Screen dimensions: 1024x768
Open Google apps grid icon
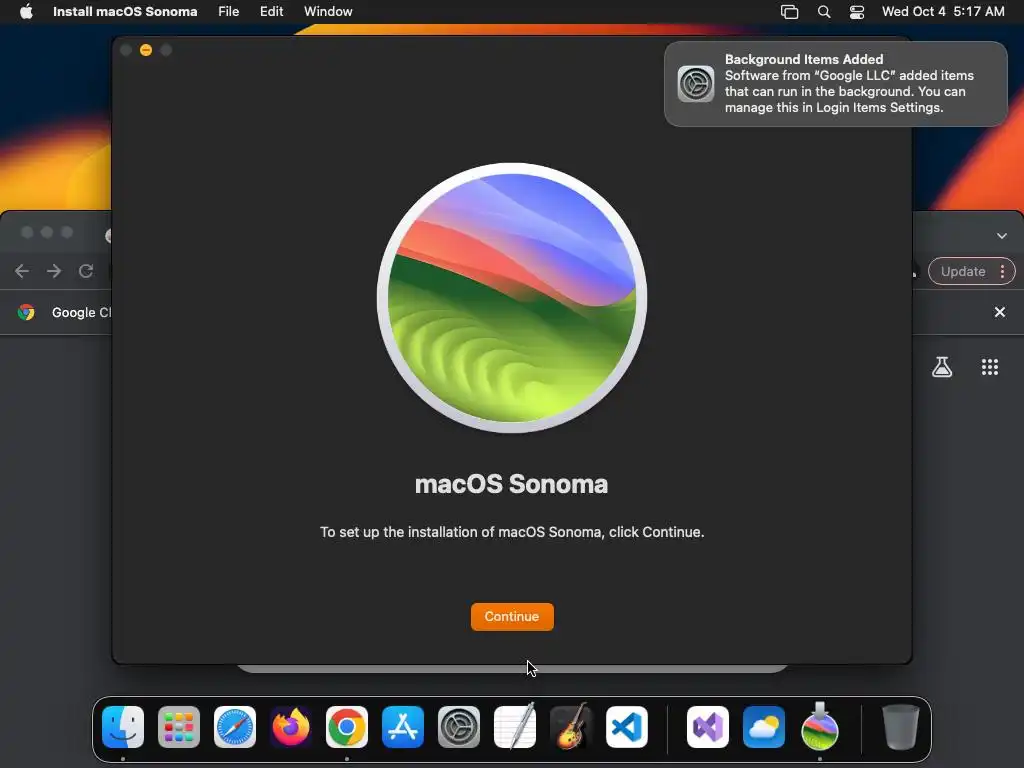point(990,367)
